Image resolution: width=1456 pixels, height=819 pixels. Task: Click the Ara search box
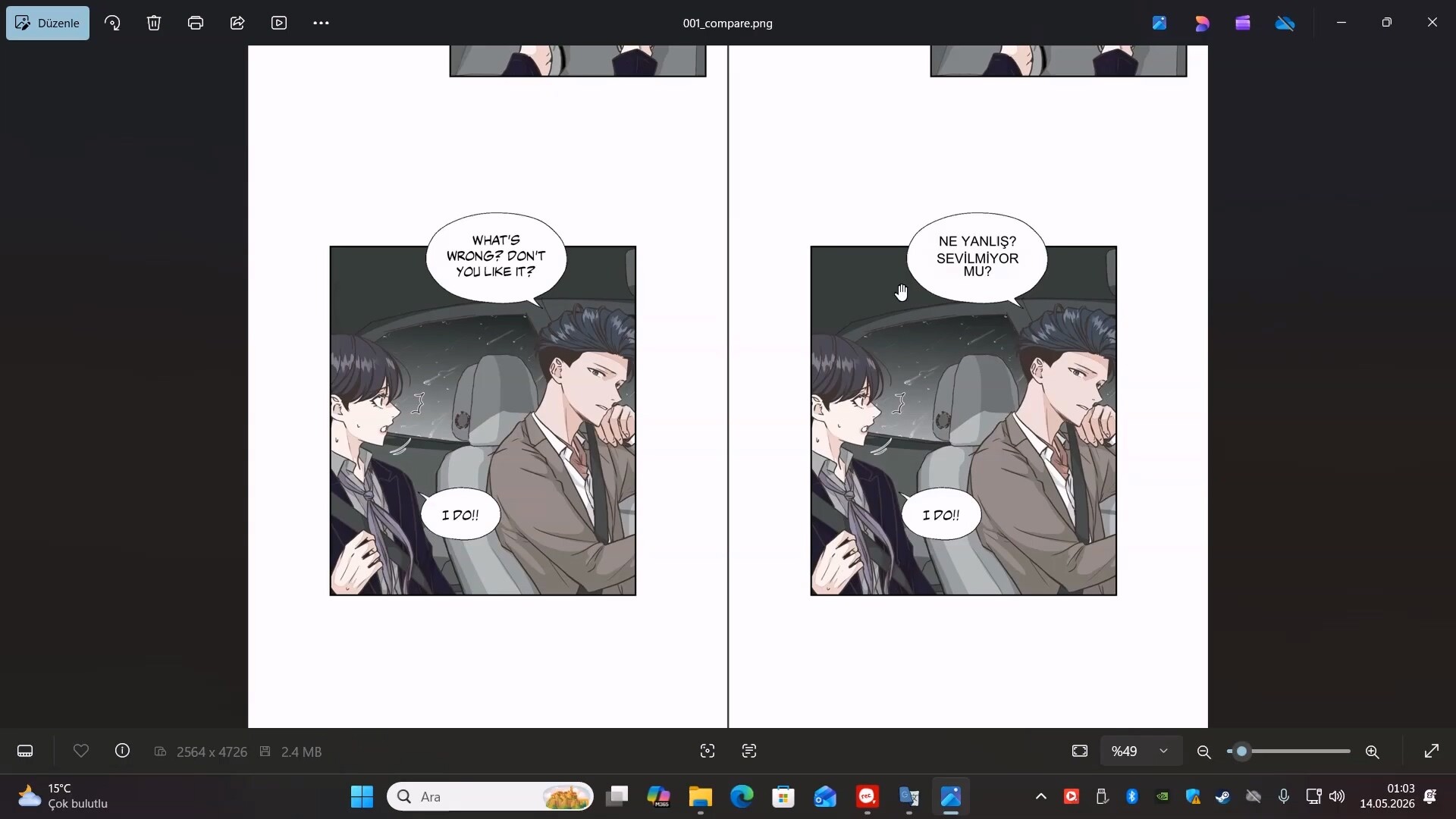coord(490,796)
